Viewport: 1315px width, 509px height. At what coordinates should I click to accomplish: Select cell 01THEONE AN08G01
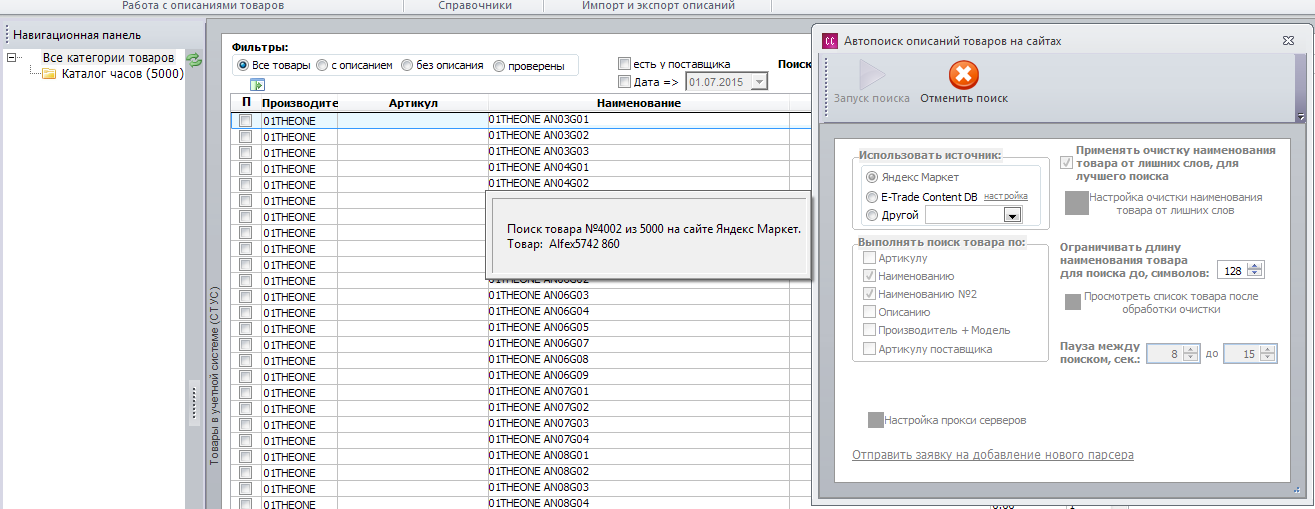point(638,455)
